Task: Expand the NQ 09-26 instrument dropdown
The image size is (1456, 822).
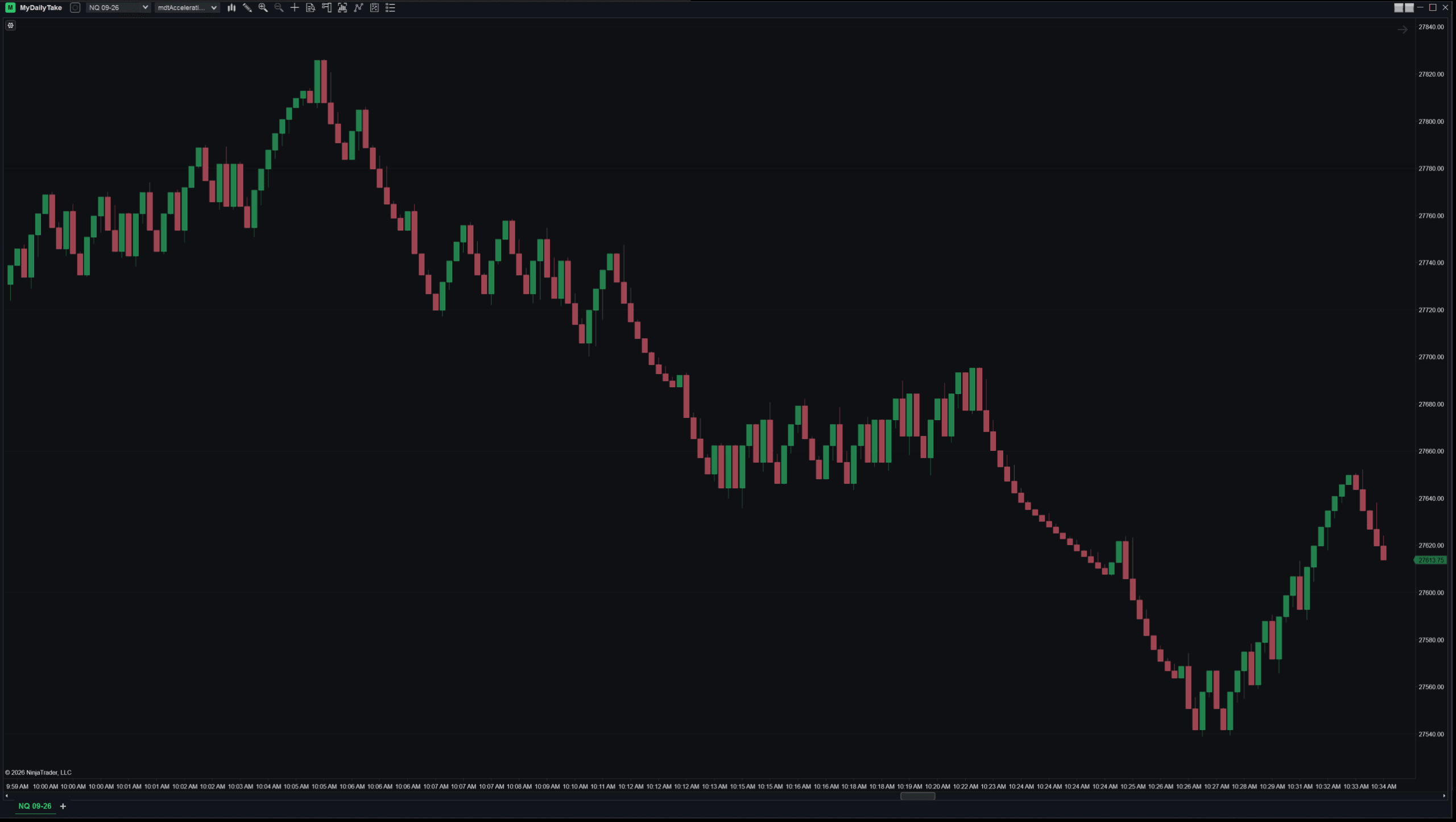Action: pos(118,7)
